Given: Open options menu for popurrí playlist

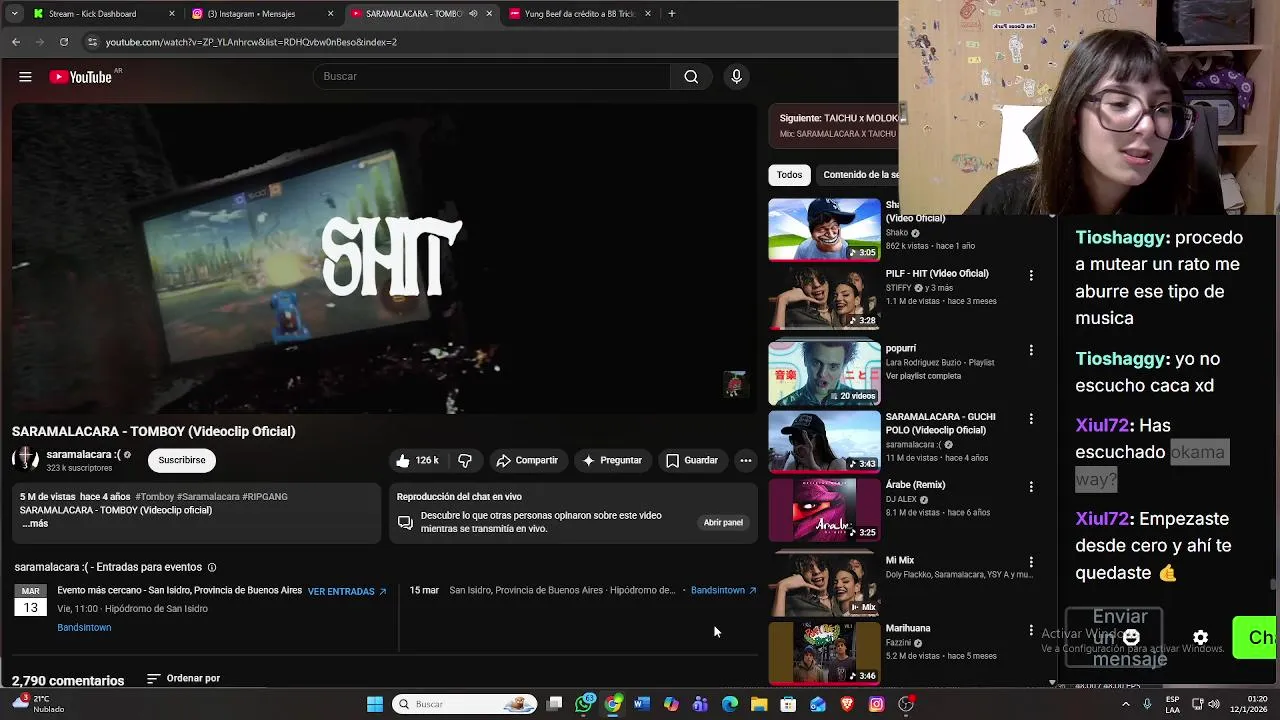Looking at the screenshot, I should point(1031,350).
